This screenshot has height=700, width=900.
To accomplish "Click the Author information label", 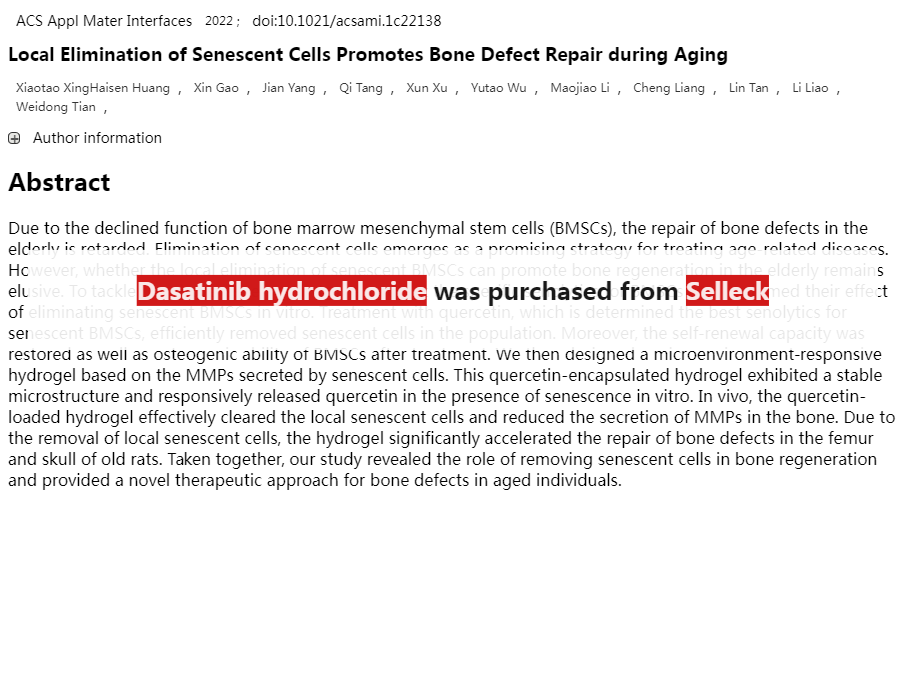I will coord(97,138).
